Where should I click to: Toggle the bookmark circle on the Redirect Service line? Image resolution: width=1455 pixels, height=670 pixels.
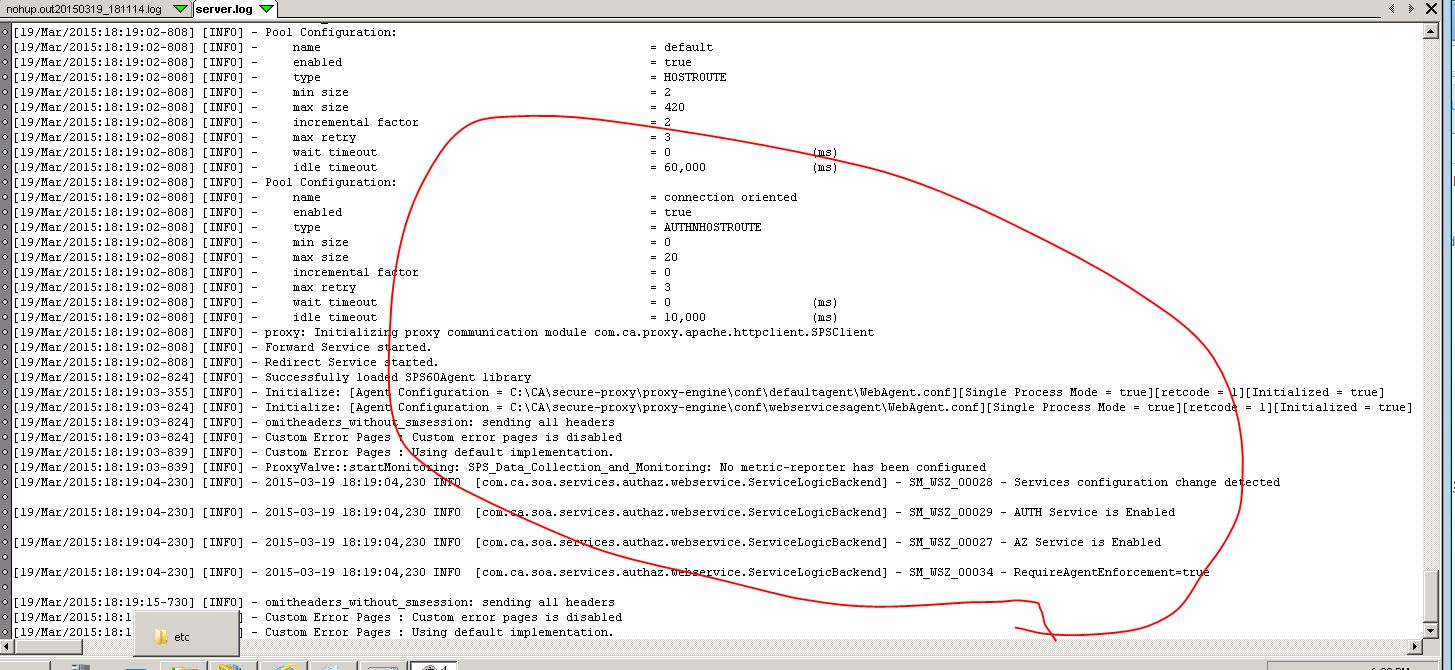click(x=4, y=362)
